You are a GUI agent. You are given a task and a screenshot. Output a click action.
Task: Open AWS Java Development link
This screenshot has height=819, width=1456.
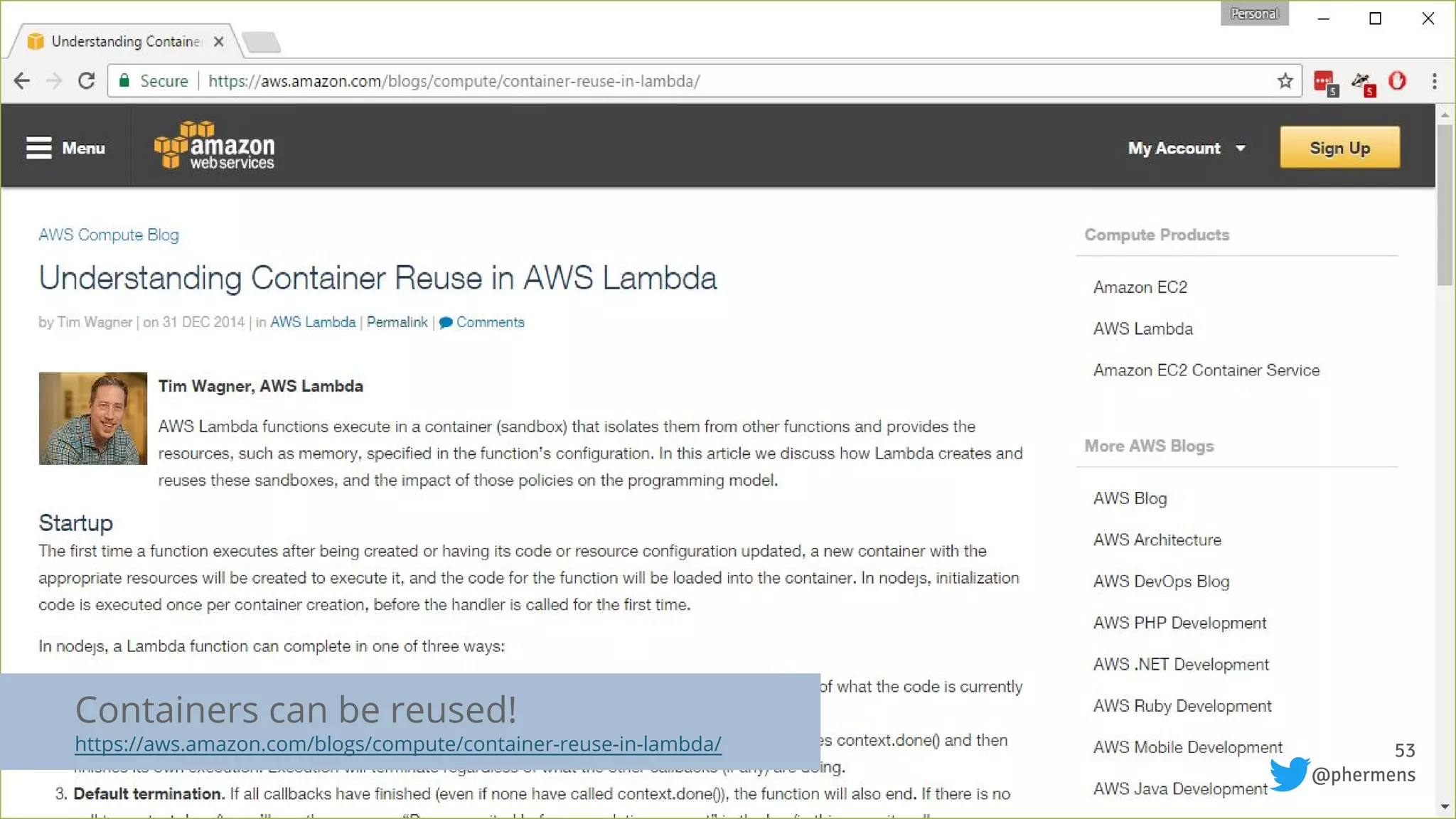click(x=1180, y=788)
